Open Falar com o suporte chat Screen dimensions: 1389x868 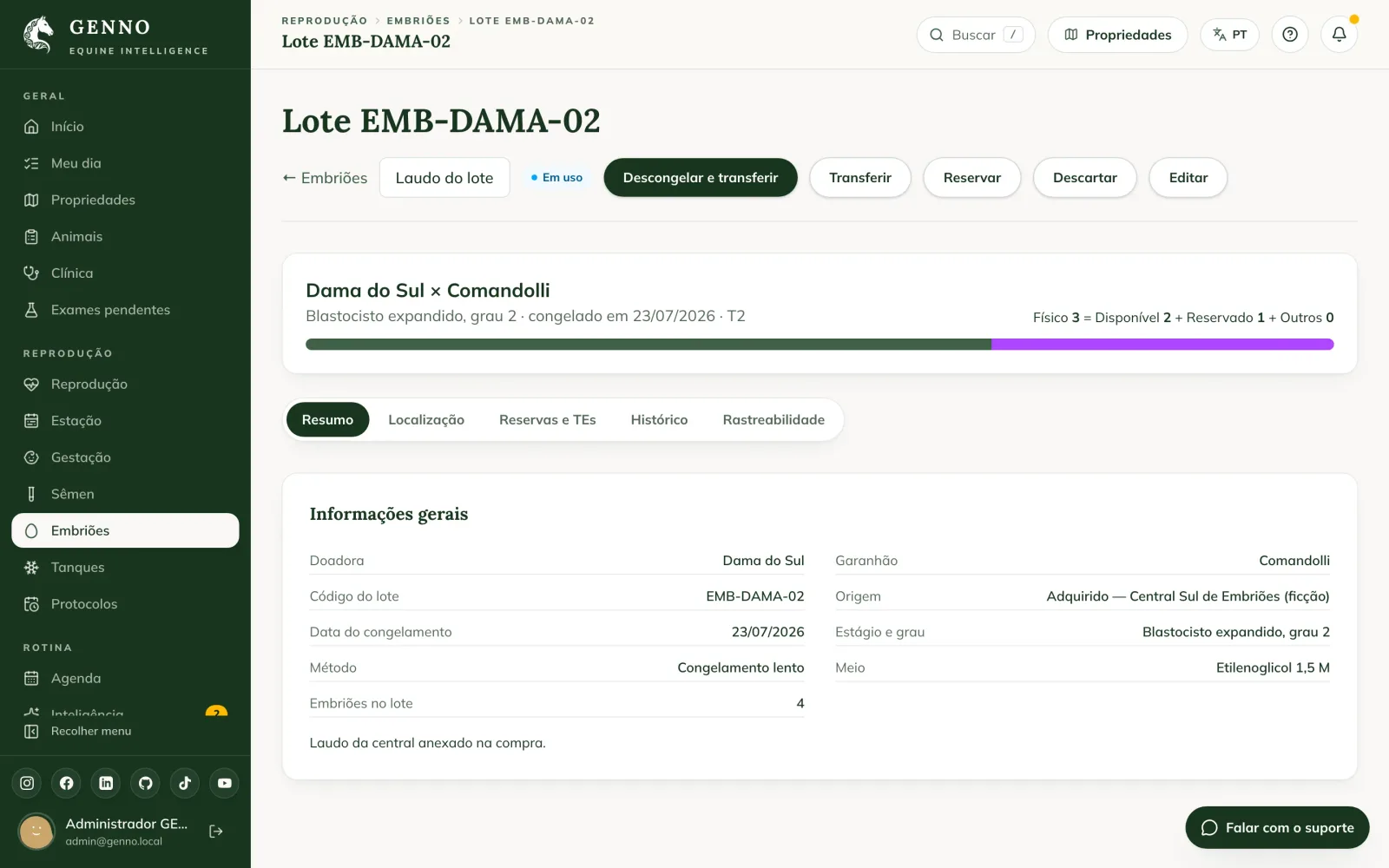1277,828
